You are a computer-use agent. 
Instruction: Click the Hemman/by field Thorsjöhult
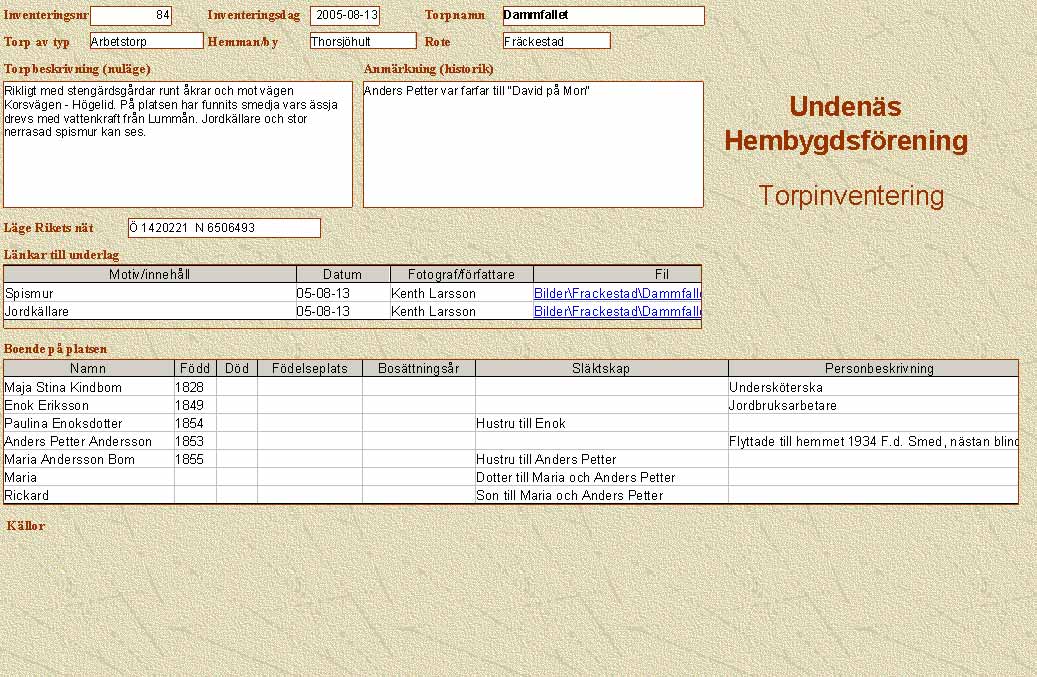click(x=362, y=41)
